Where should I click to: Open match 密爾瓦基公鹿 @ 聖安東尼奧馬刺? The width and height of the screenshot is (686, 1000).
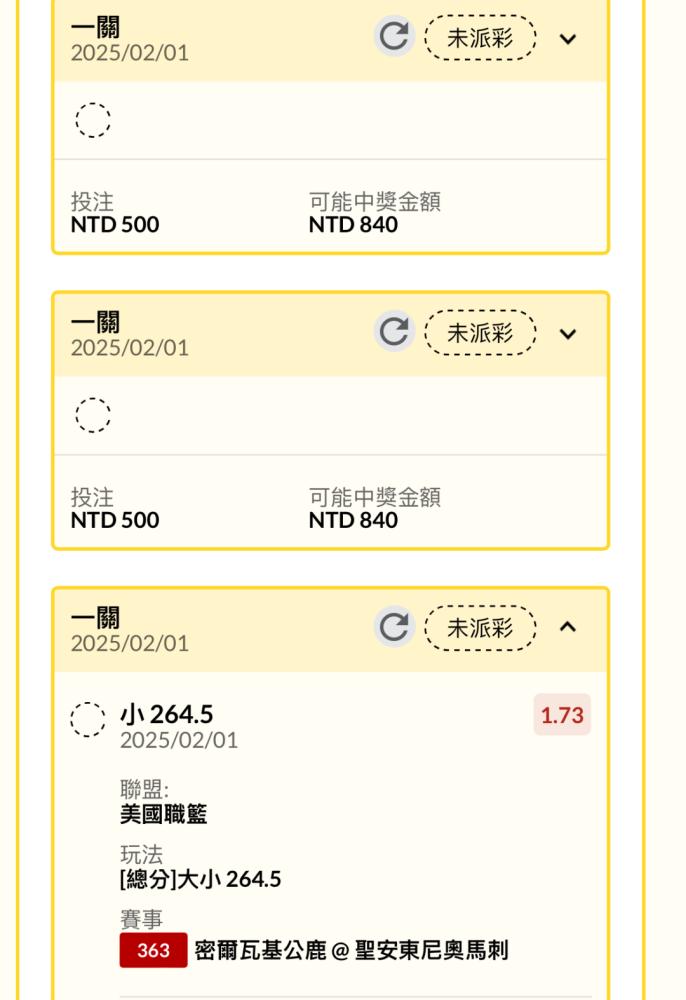(x=351, y=950)
